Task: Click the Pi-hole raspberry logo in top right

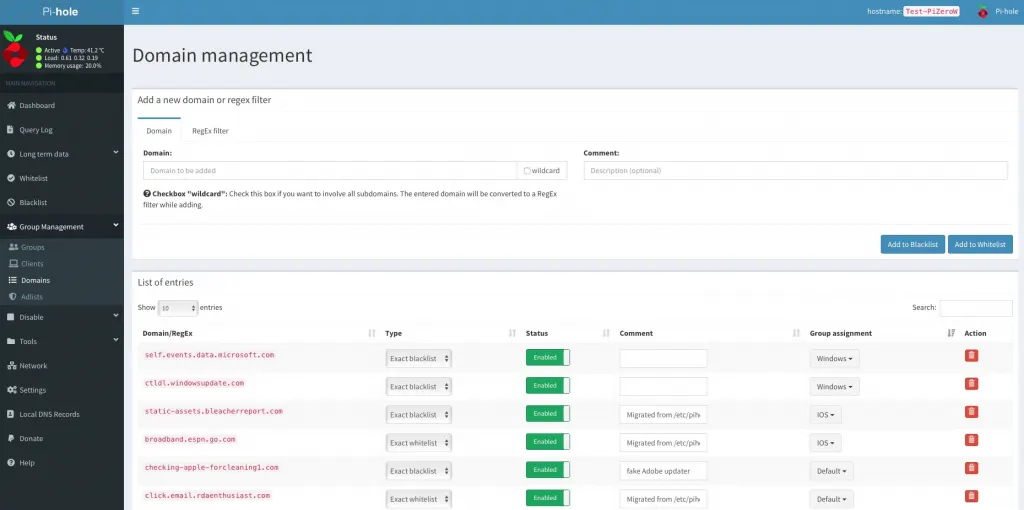Action: [982, 12]
